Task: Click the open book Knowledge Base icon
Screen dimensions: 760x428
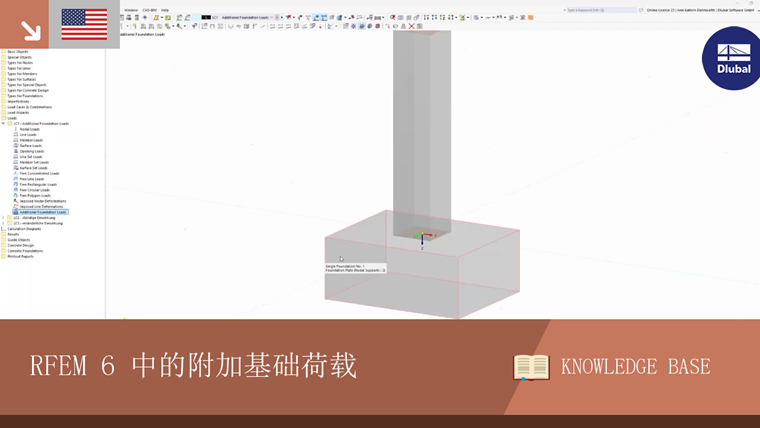Action: [x=531, y=367]
